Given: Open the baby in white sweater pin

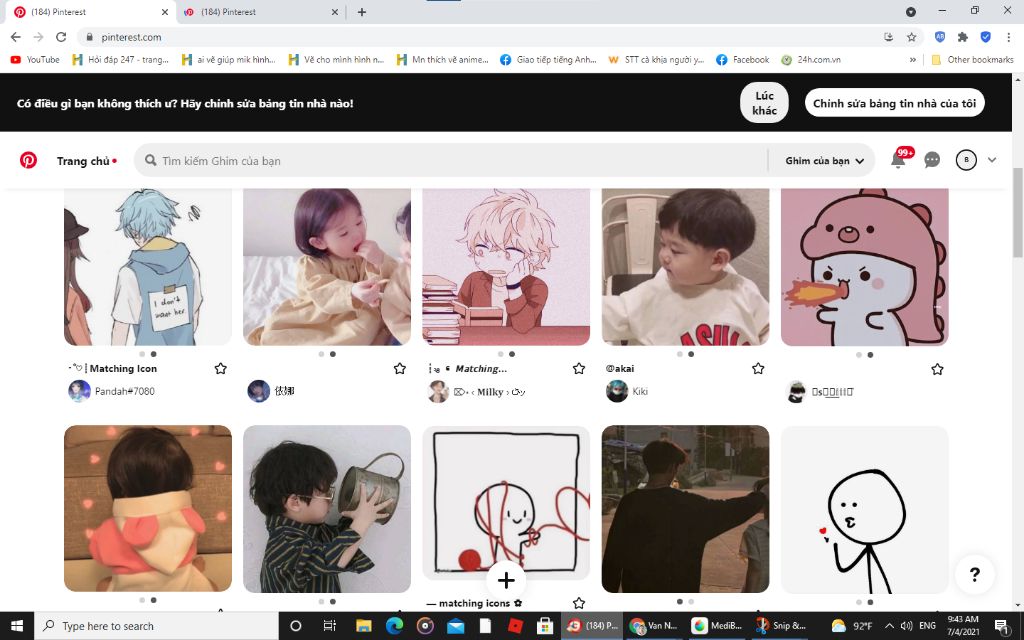Looking at the screenshot, I should [x=685, y=266].
